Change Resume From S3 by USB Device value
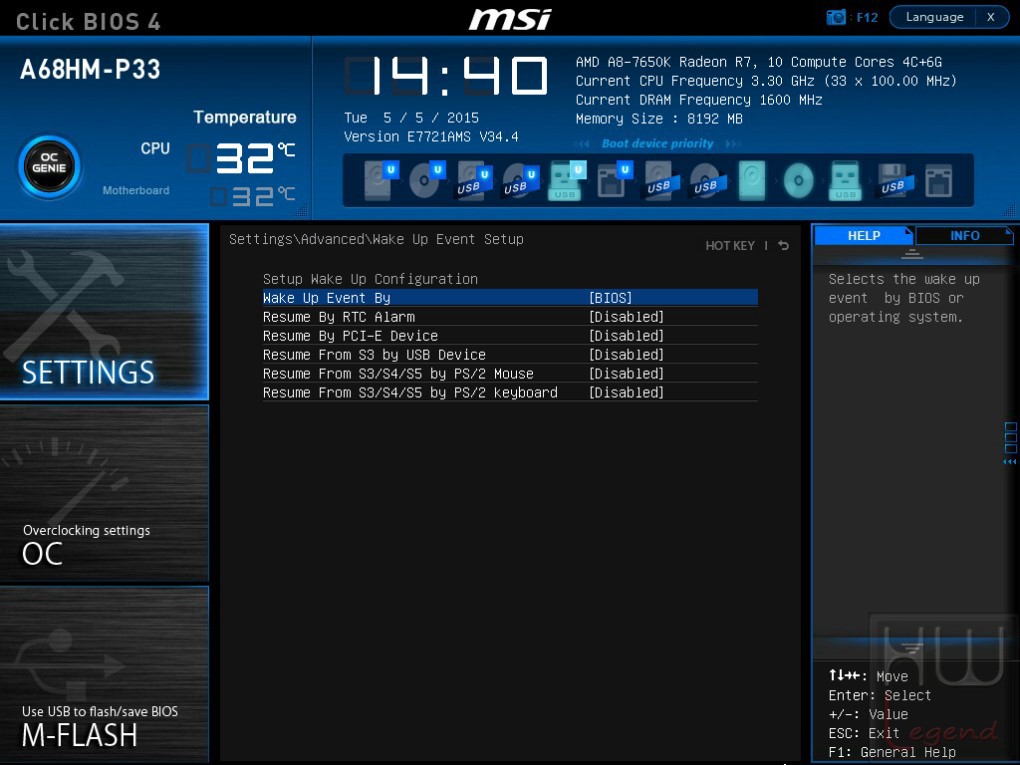The image size is (1020, 765). (626, 355)
